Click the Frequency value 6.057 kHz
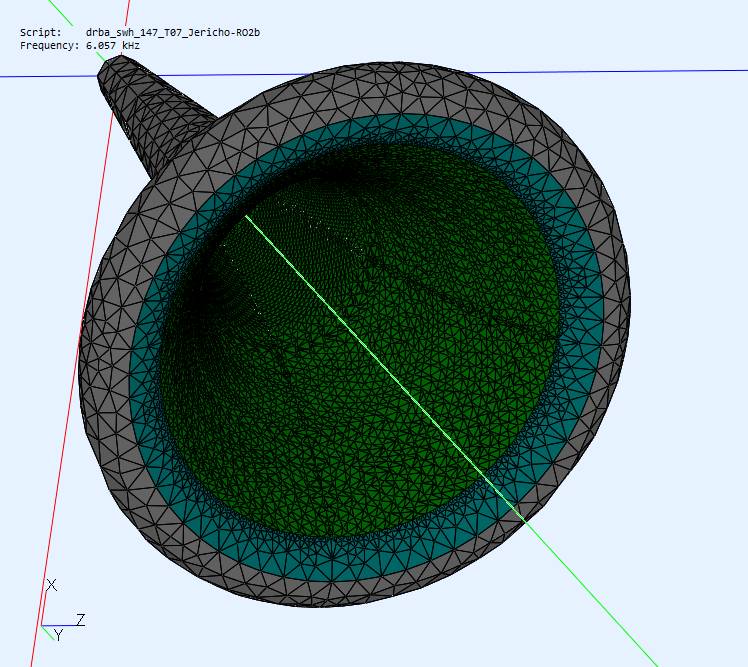The width and height of the screenshot is (748, 667). (x=113, y=45)
